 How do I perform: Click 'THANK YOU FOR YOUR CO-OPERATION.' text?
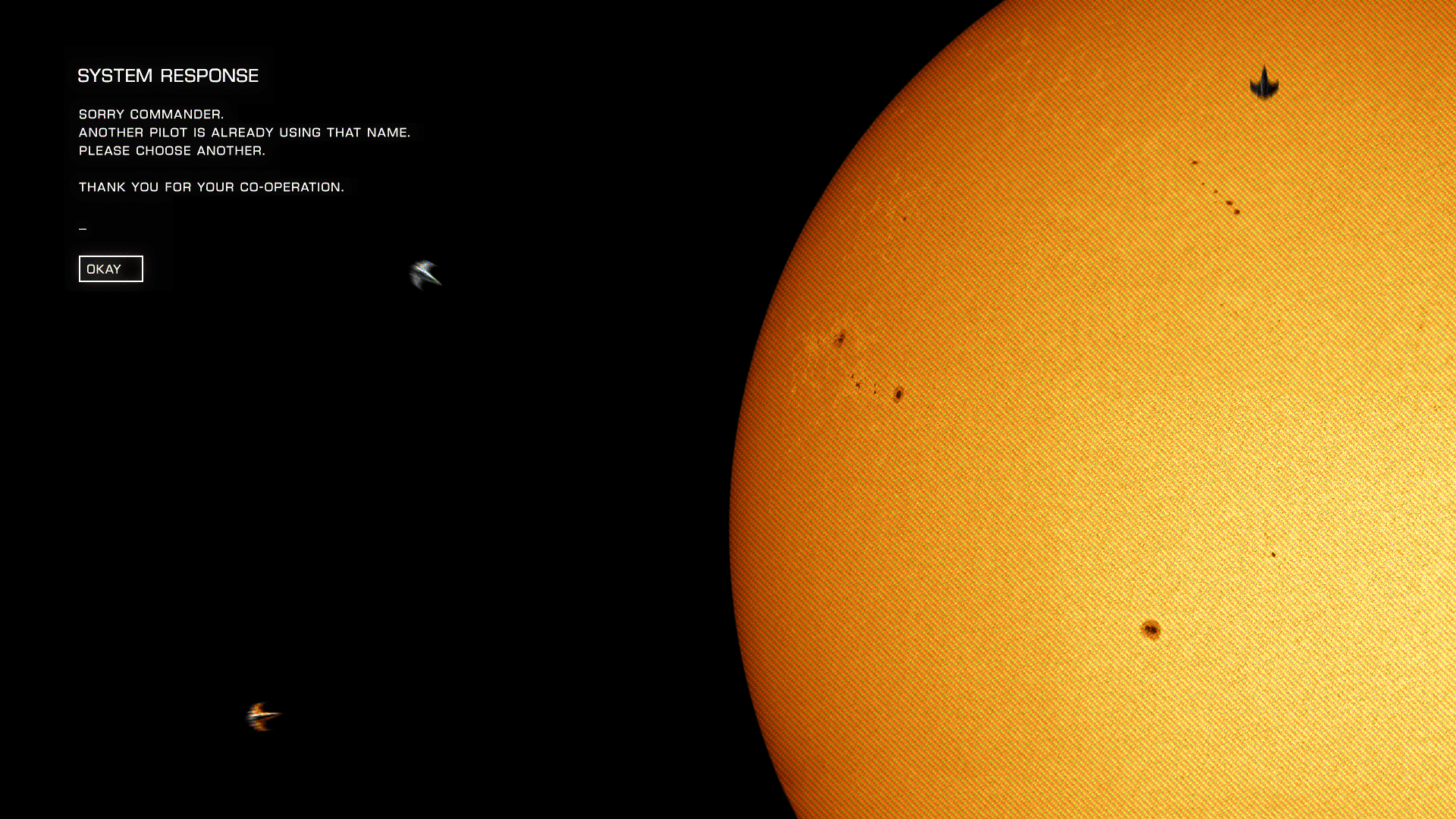[212, 187]
